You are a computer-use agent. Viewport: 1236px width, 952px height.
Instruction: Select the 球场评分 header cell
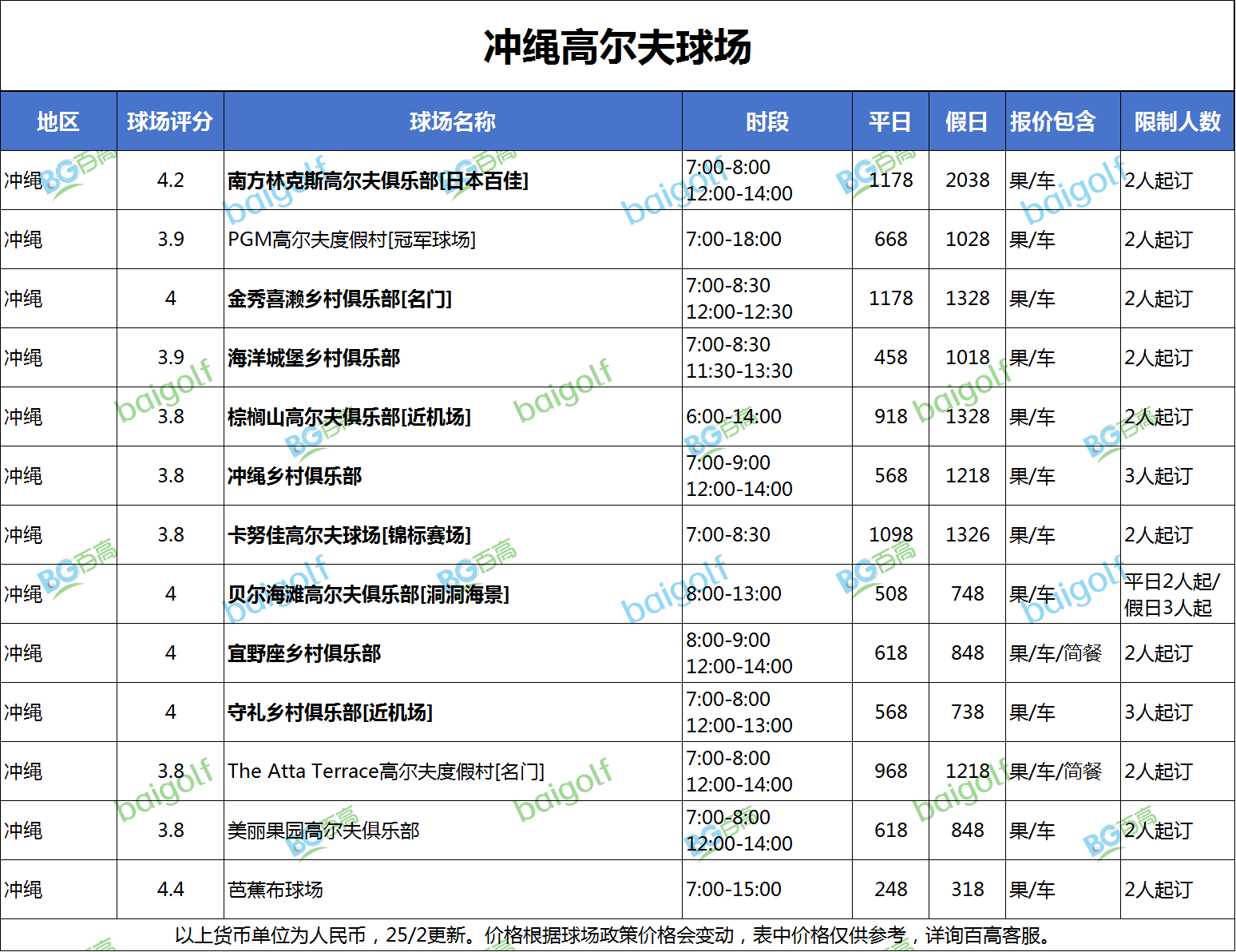click(x=170, y=121)
